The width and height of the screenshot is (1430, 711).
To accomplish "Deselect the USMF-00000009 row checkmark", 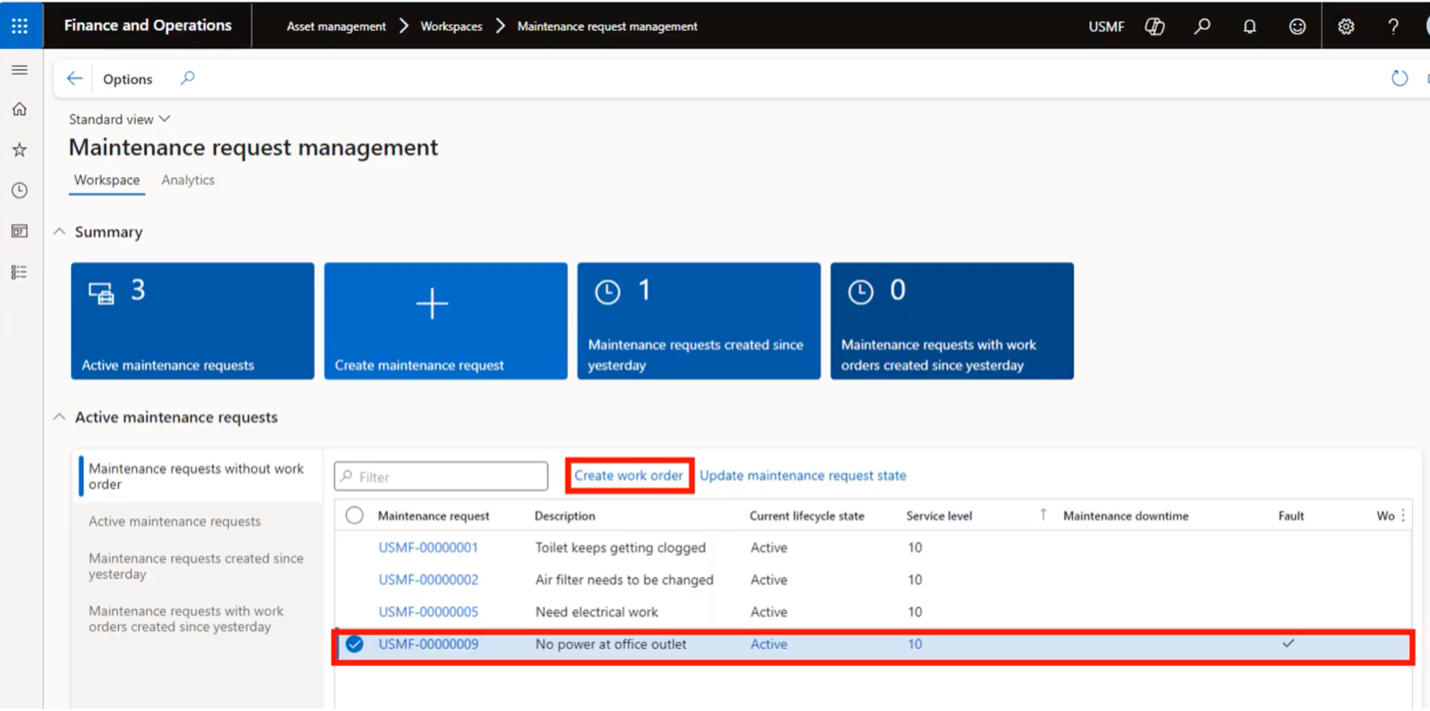I will coord(354,645).
